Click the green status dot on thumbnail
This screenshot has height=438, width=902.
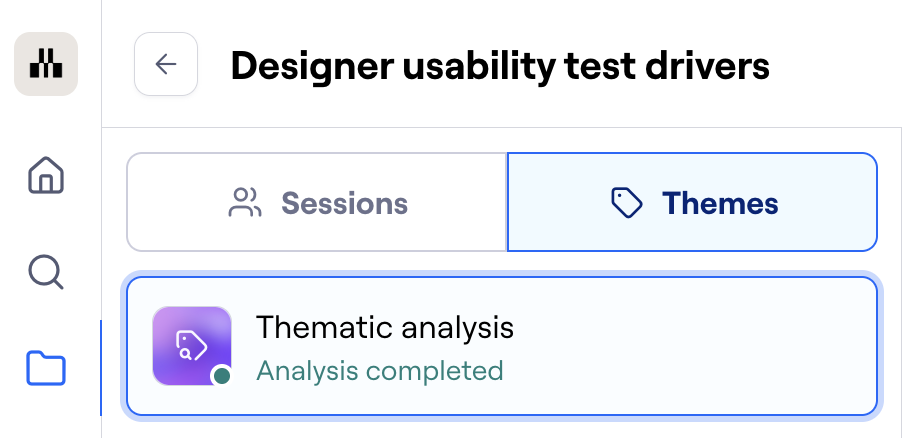click(222, 376)
